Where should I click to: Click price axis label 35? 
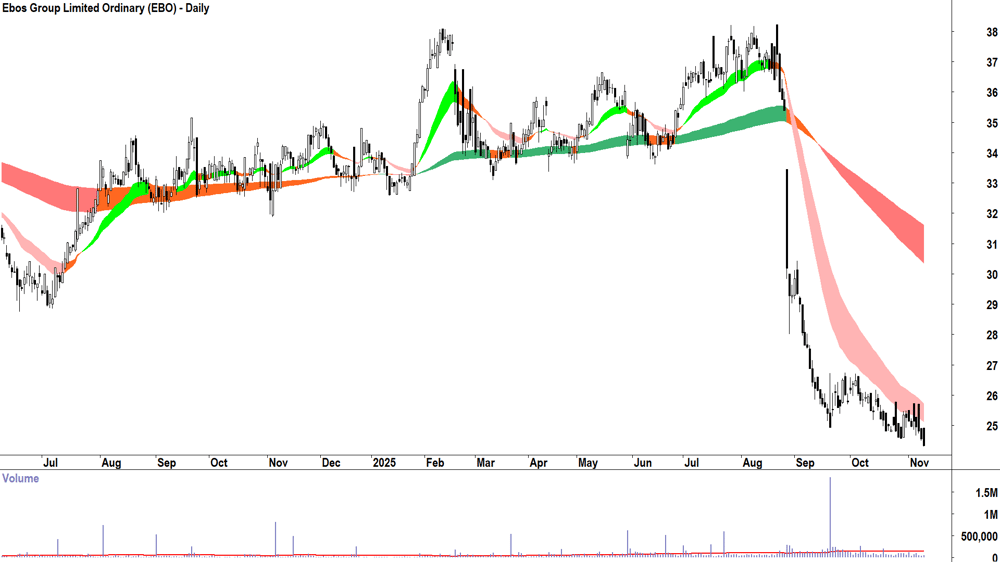pos(992,123)
